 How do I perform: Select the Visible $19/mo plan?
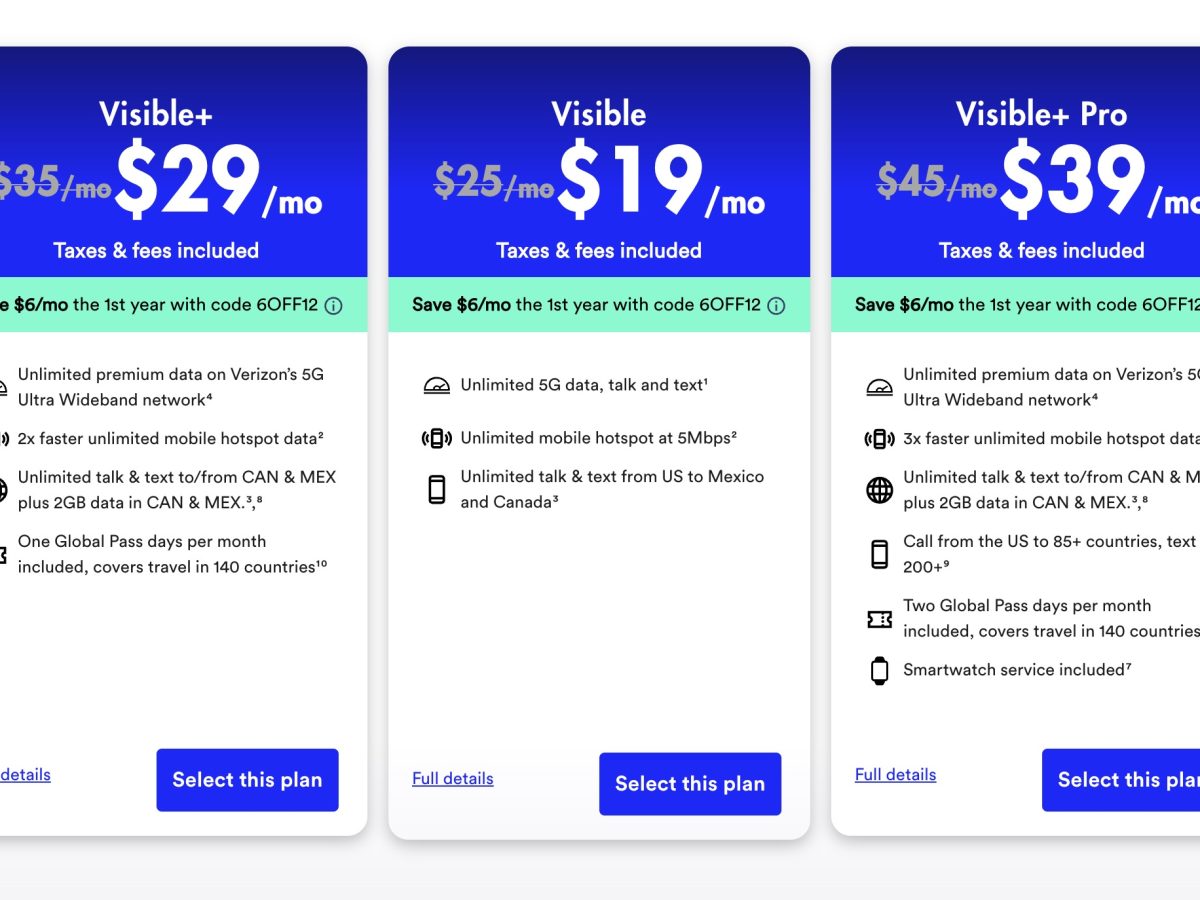coord(690,784)
